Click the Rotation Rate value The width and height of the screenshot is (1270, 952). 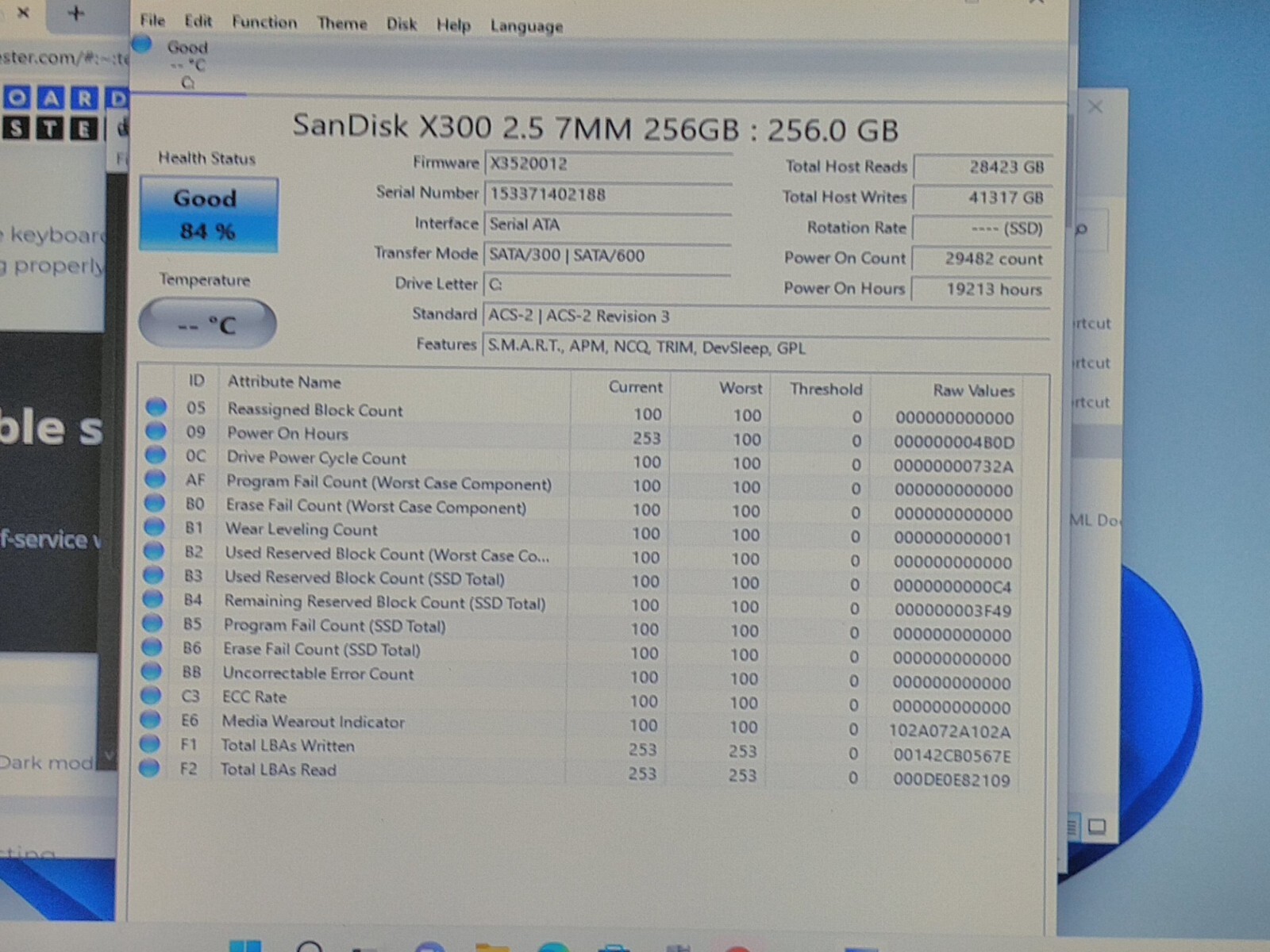pyautogui.click(x=982, y=228)
